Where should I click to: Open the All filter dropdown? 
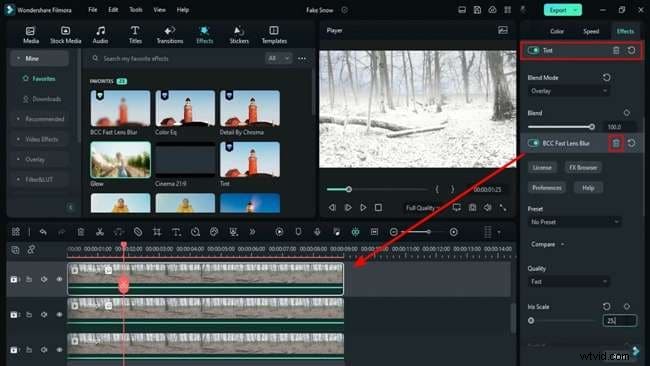[279, 59]
